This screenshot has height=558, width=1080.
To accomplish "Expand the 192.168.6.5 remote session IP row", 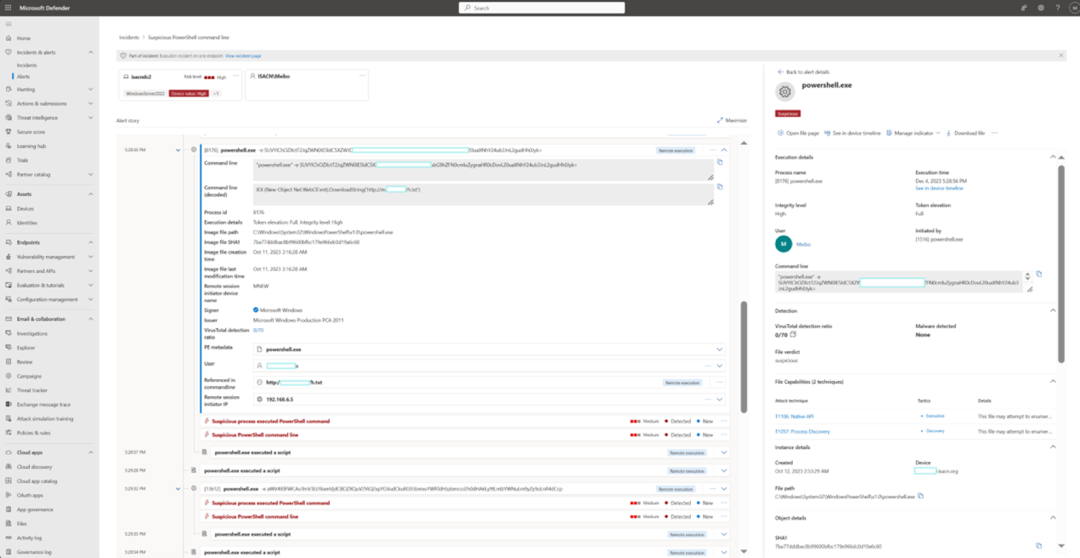I will click(x=720, y=399).
